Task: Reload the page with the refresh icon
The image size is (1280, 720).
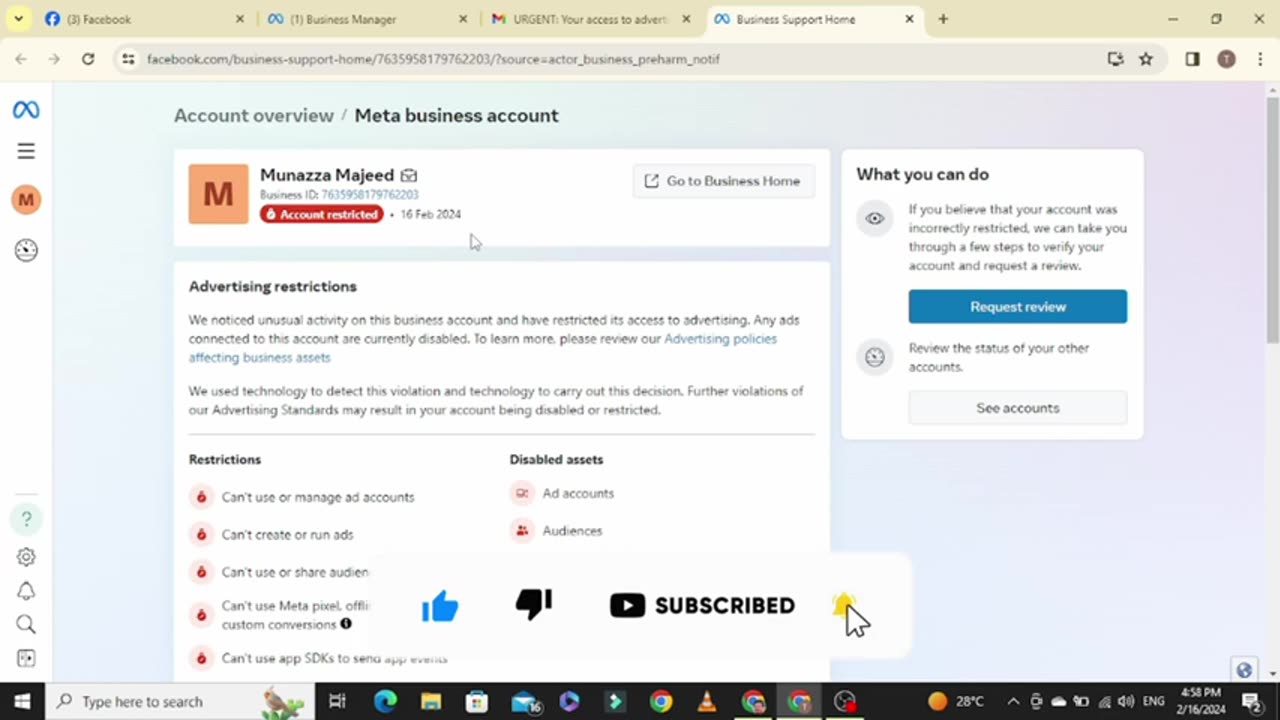Action: [x=88, y=59]
